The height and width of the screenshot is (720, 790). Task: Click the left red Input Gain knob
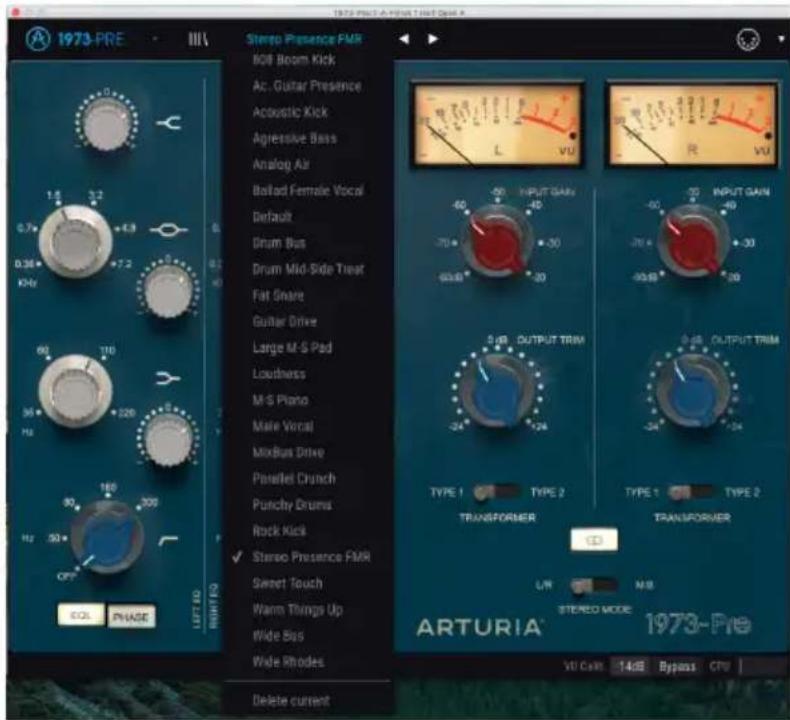(x=497, y=243)
